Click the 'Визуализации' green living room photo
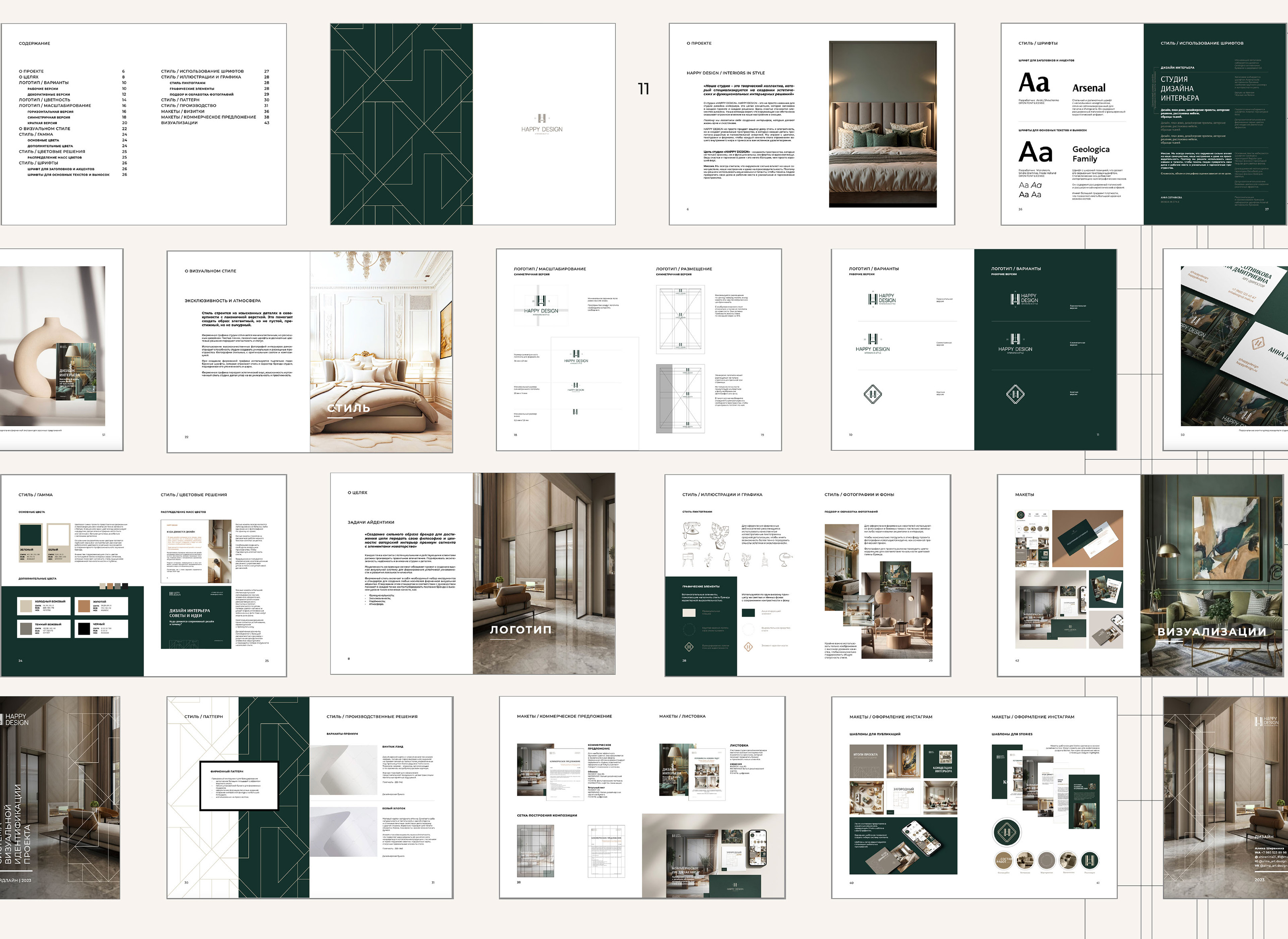 pyautogui.click(x=1212, y=575)
